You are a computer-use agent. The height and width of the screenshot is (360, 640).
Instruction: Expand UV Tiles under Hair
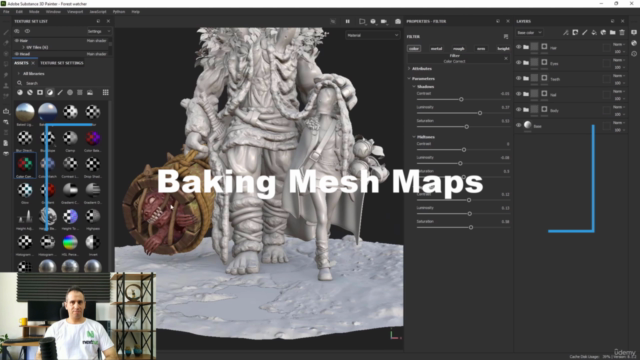point(23,47)
